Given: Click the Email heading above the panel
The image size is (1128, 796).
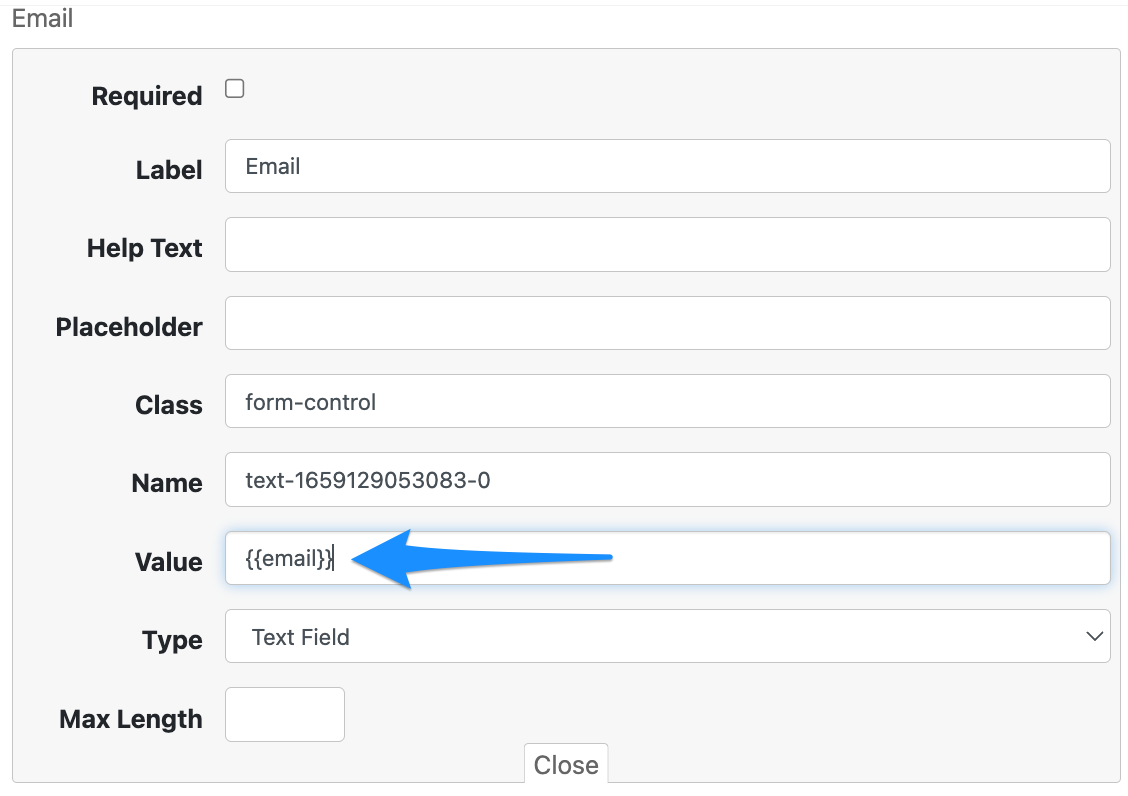Looking at the screenshot, I should click(x=42, y=18).
